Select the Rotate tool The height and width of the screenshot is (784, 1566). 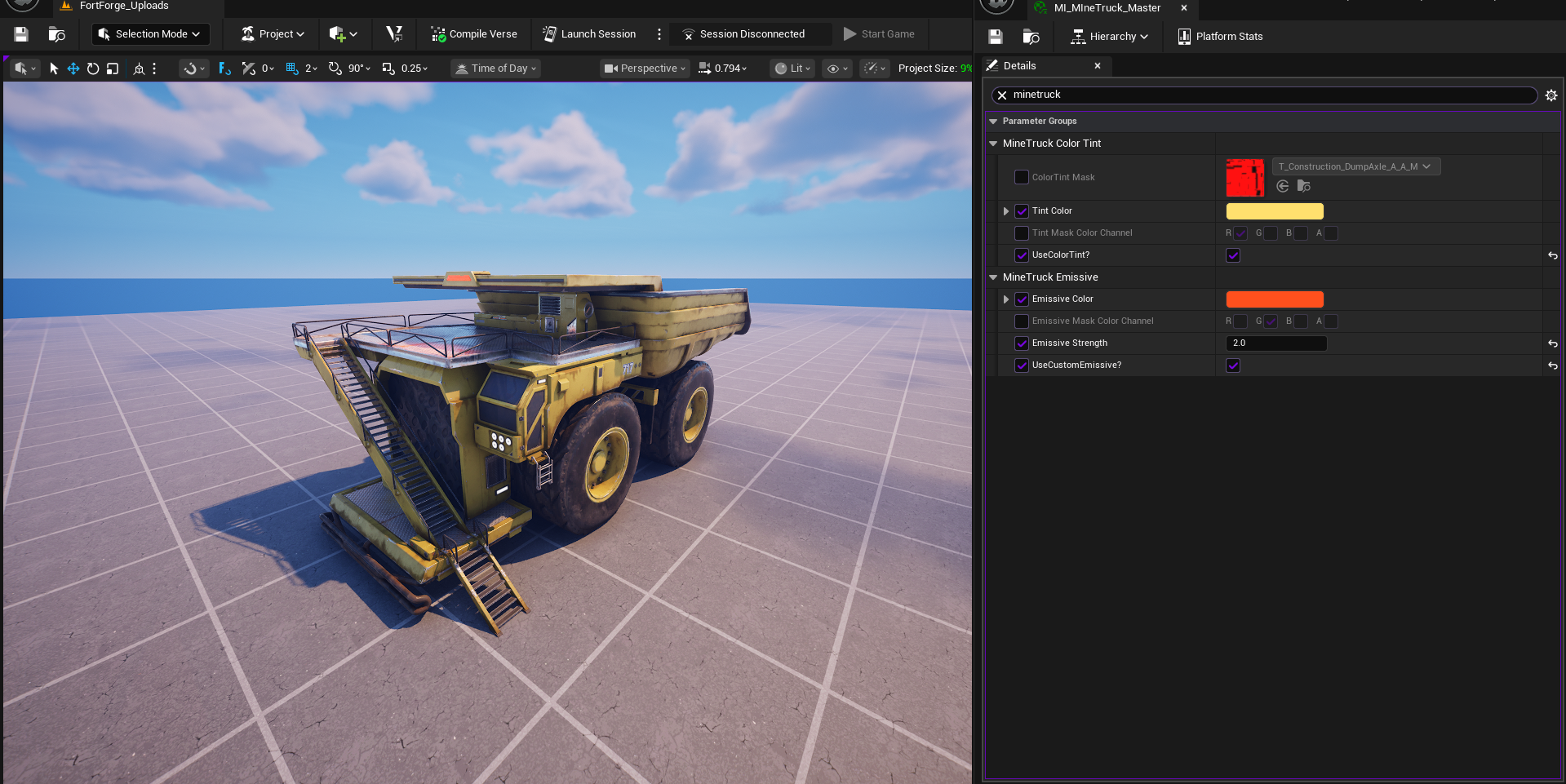pyautogui.click(x=92, y=69)
